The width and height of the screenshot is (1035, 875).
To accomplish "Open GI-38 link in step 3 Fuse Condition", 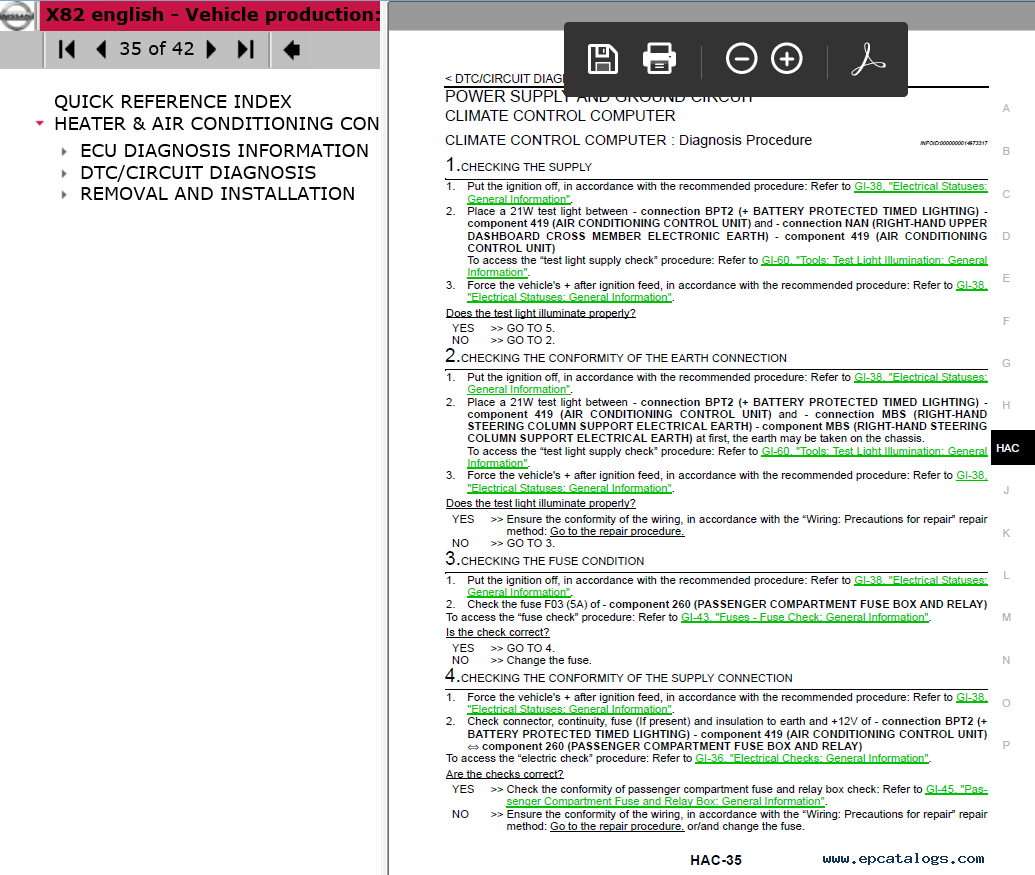I will coord(920,580).
